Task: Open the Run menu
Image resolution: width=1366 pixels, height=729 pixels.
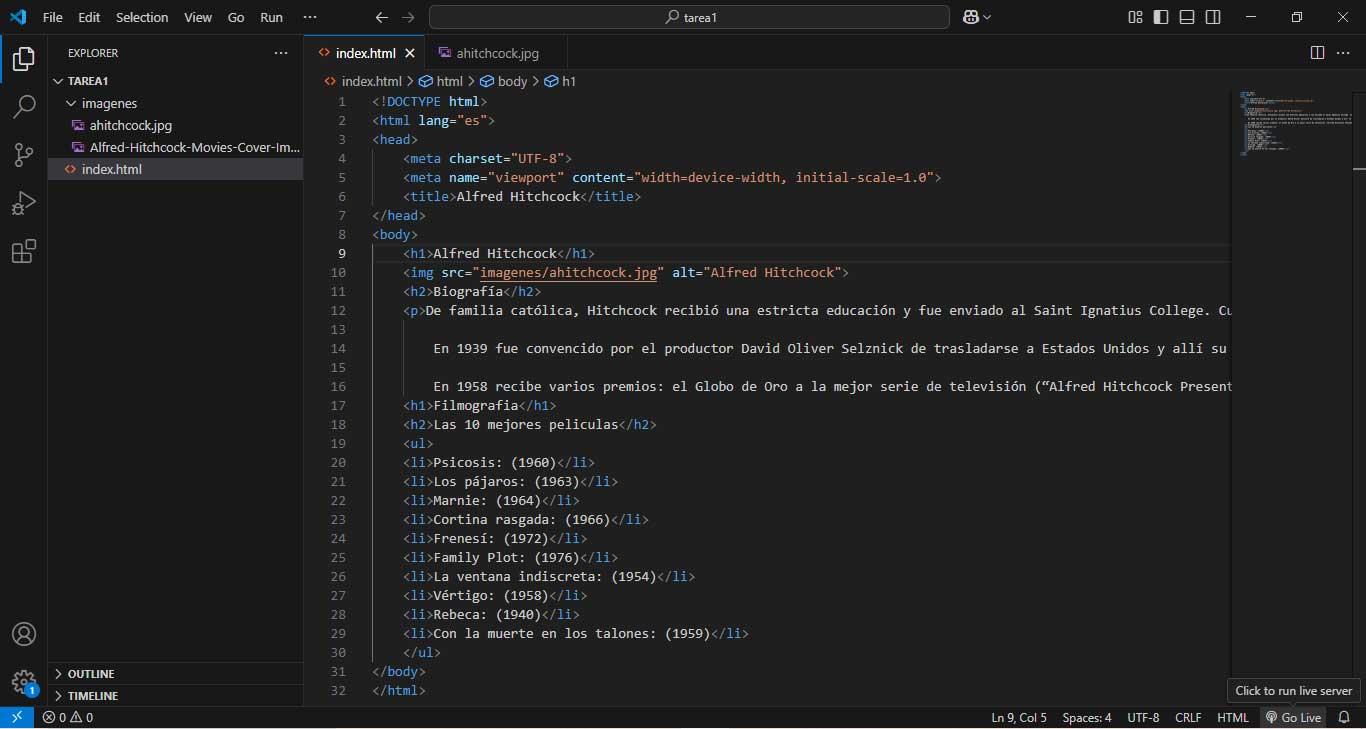Action: [271, 17]
